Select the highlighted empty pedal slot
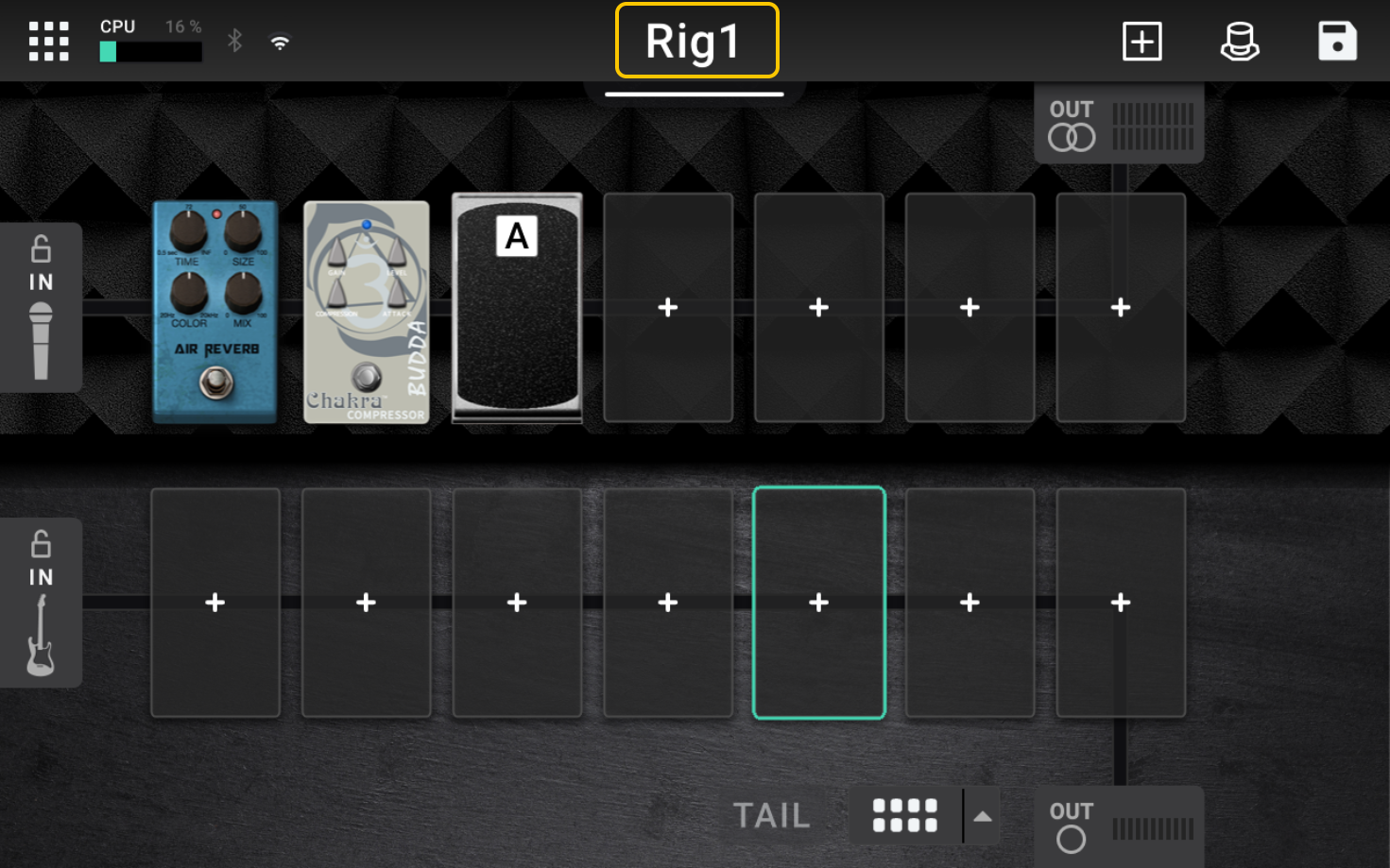Viewport: 1390px width, 868px height. tap(819, 603)
